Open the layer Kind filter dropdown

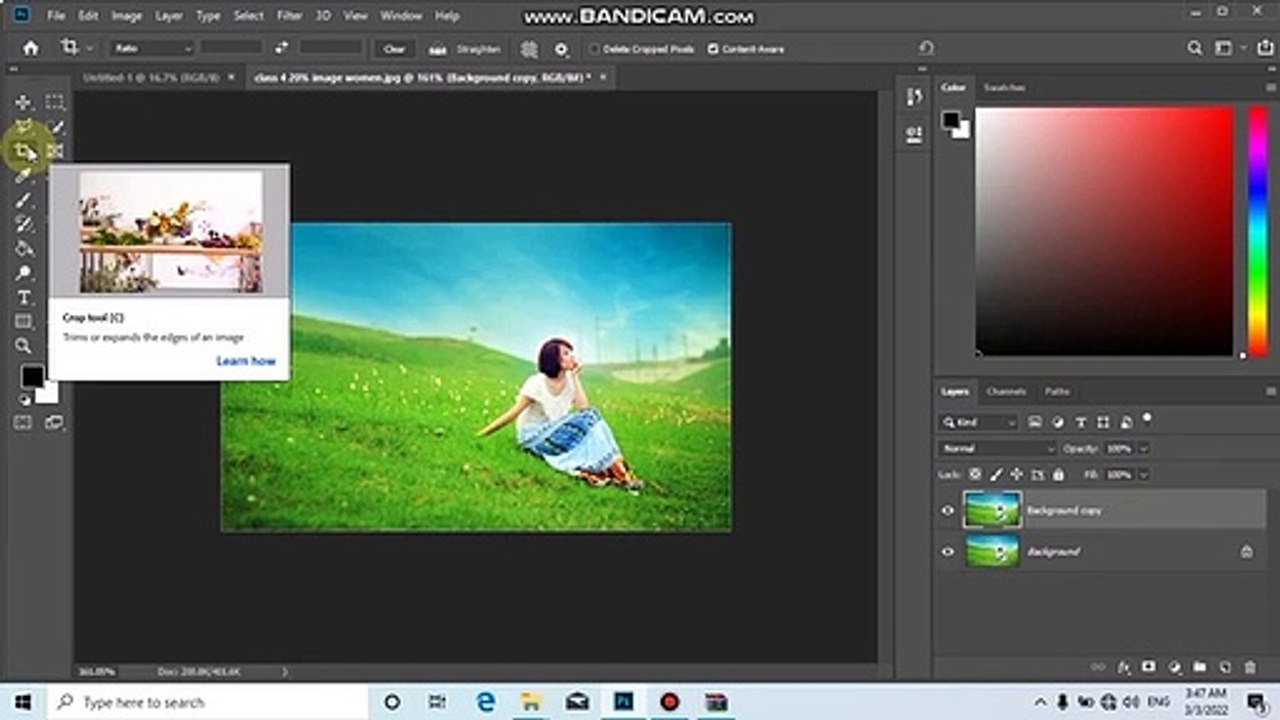click(x=978, y=422)
